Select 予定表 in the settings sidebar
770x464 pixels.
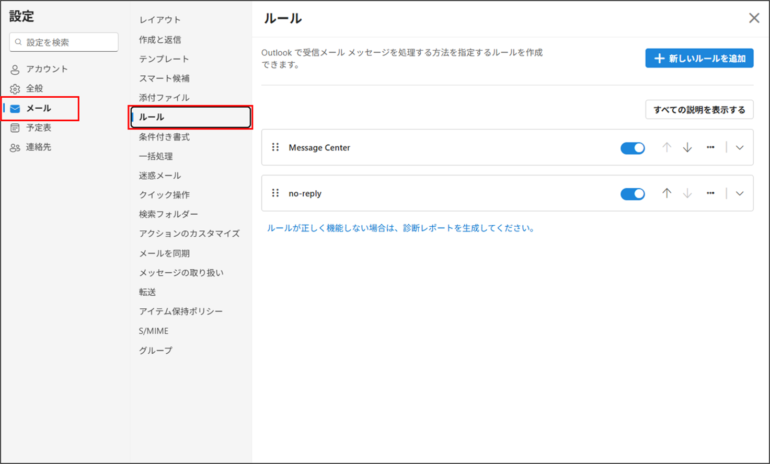(39, 127)
